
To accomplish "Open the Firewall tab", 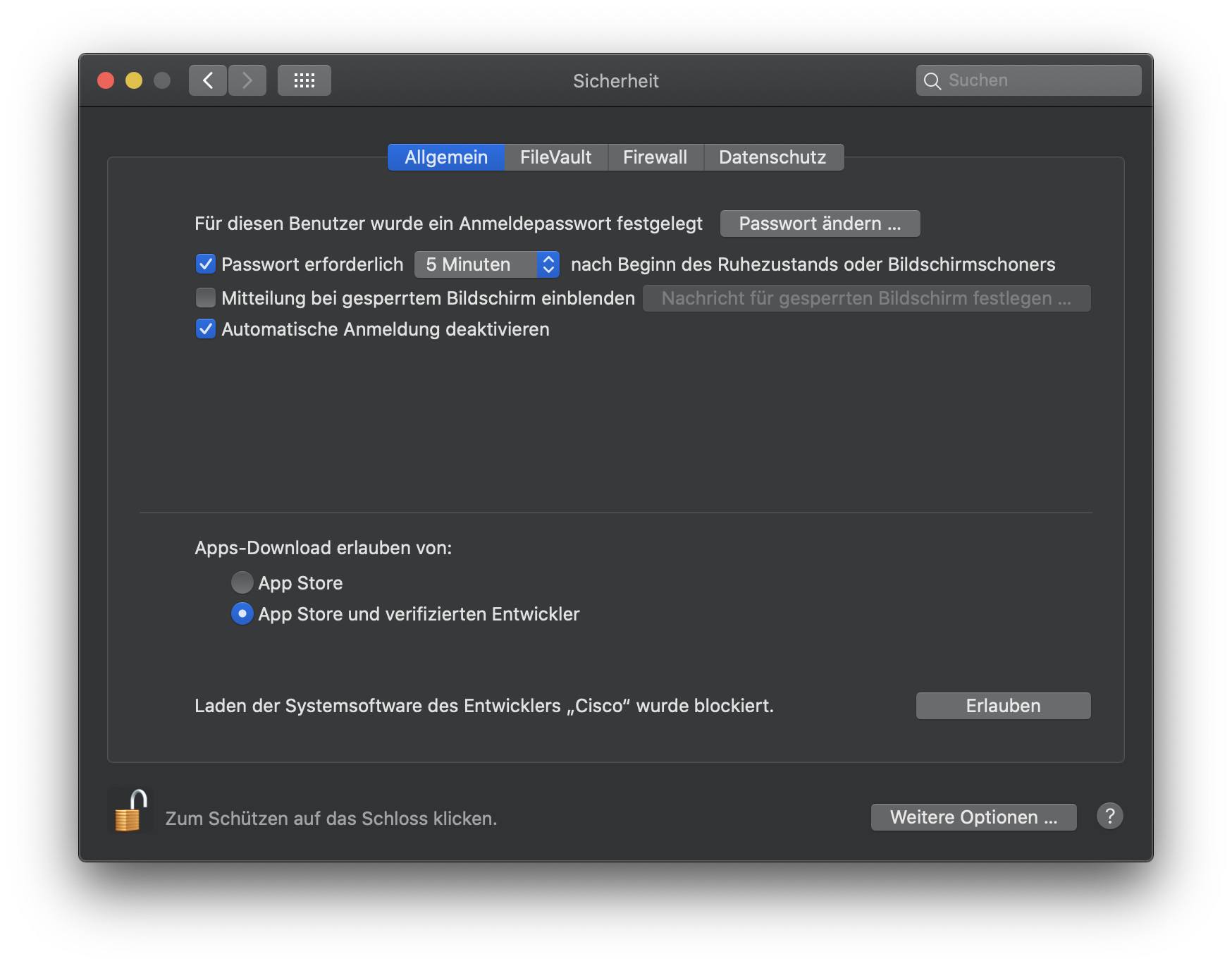I will [x=655, y=157].
